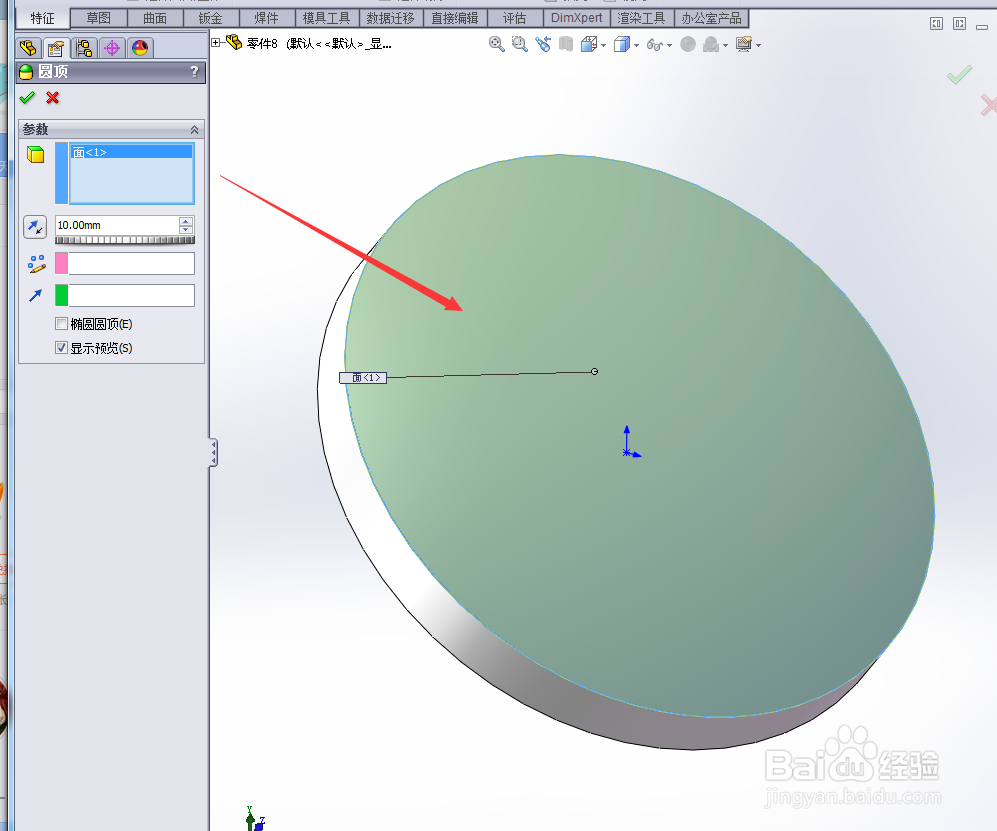Click the graphics-area confirm checkmark

tap(959, 74)
